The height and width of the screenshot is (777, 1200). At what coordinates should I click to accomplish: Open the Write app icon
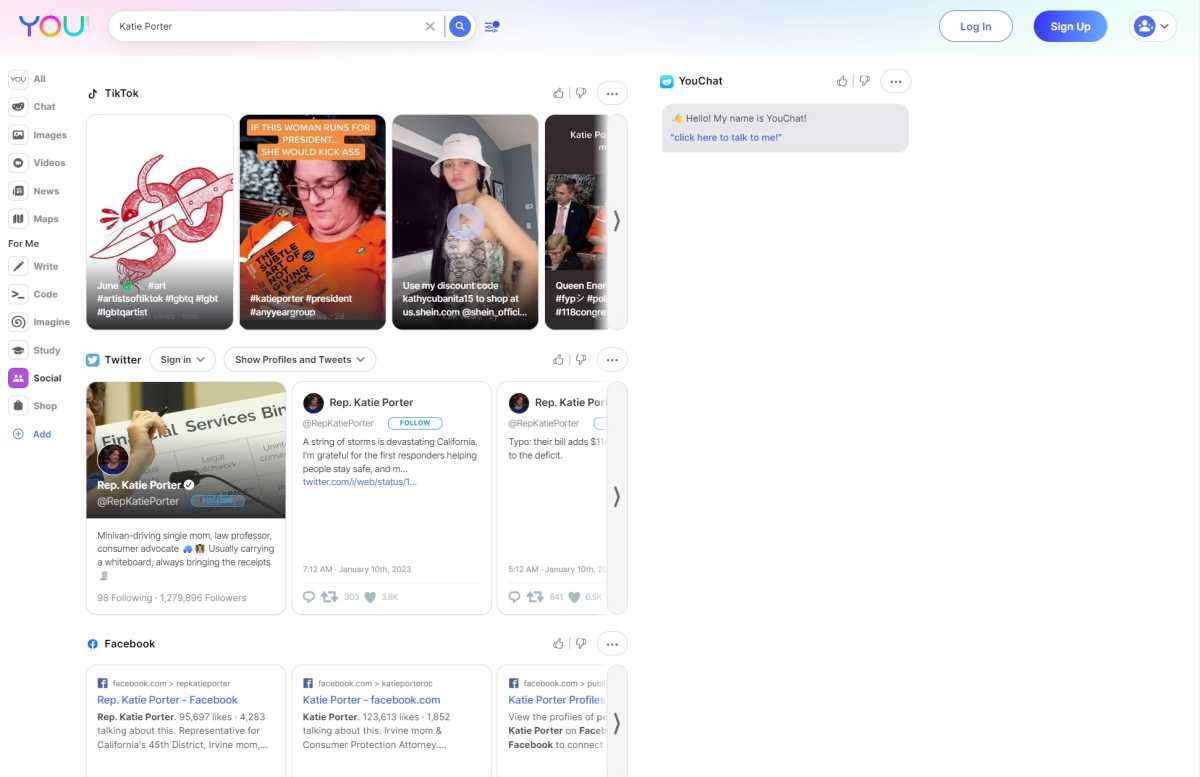(x=18, y=267)
